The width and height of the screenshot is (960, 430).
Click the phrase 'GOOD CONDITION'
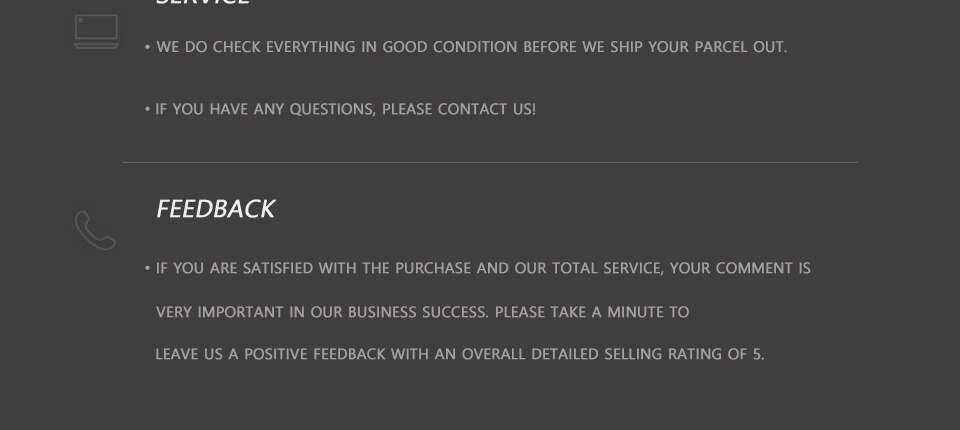(450, 47)
